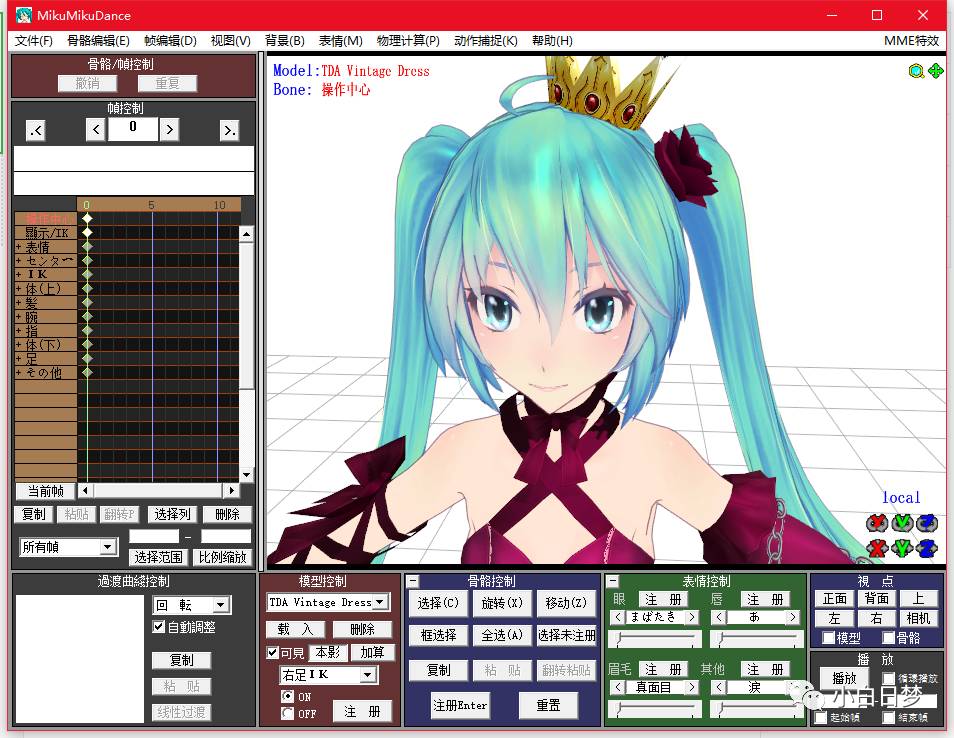The image size is (954, 738).
Task: Enable the 骨骼 view-follow checkbox
Action: pos(888,638)
